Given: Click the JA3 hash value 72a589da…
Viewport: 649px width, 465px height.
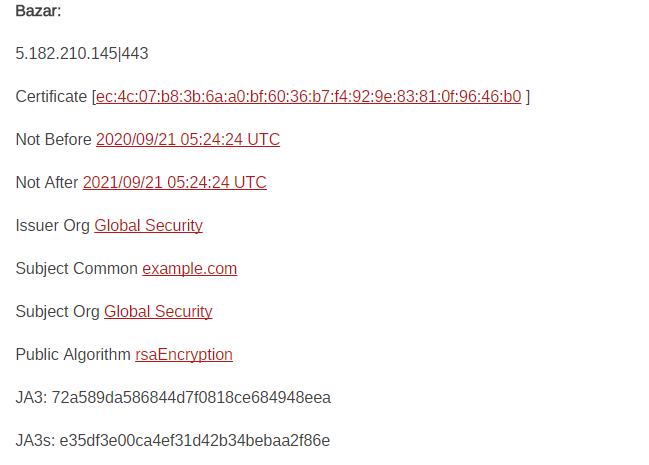Looking at the screenshot, I should 191,398.
